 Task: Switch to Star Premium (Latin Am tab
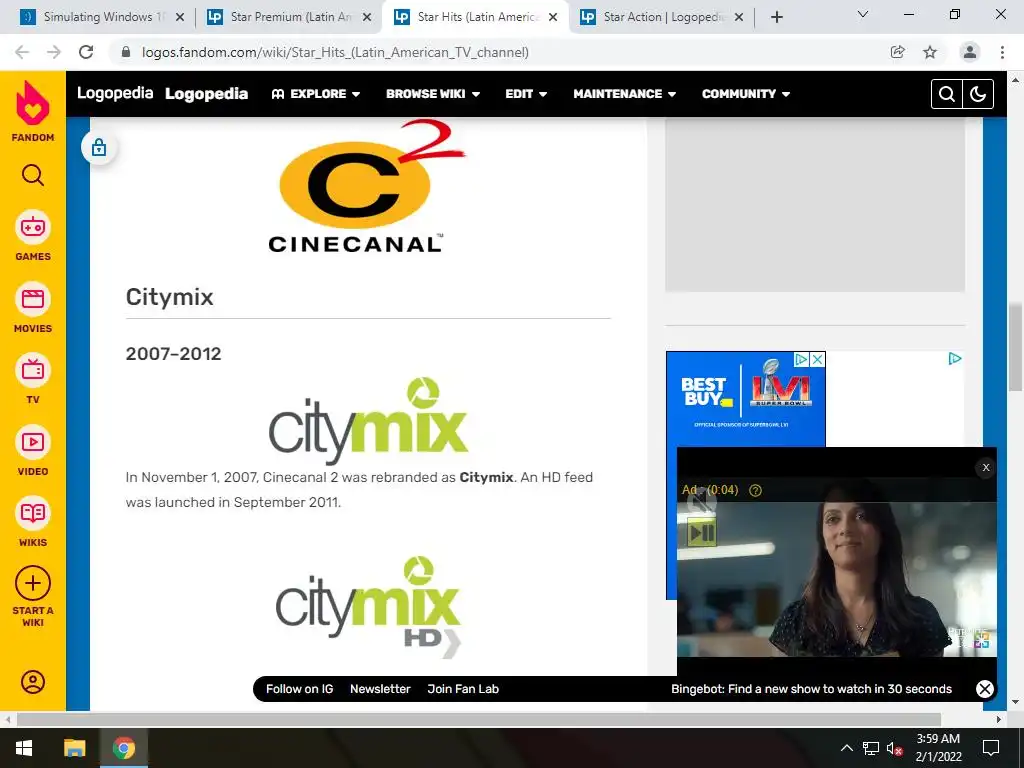click(x=291, y=17)
